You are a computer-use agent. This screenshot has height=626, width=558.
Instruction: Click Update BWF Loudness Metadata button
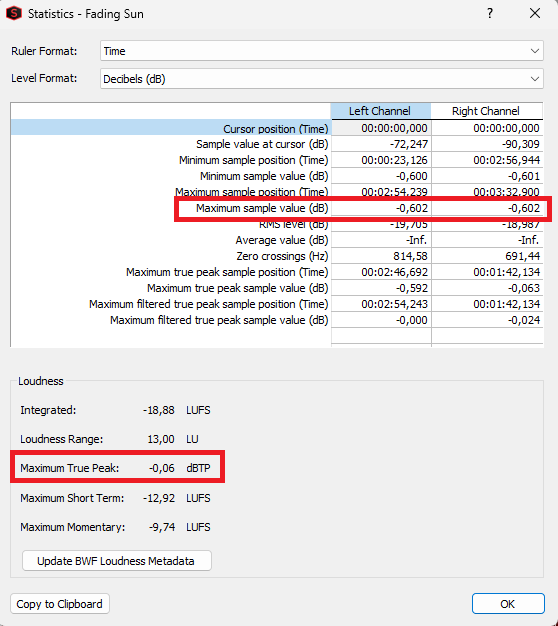click(x=117, y=561)
